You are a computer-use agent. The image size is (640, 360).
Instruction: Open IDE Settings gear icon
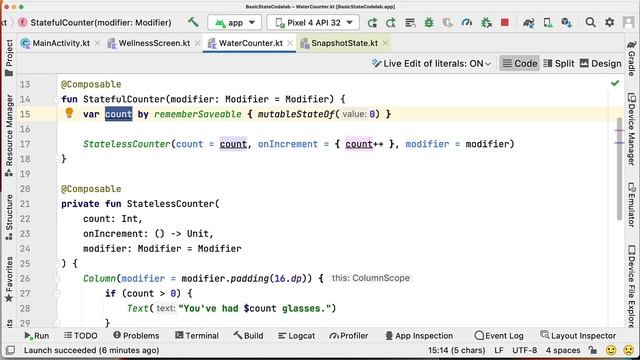coord(609,22)
